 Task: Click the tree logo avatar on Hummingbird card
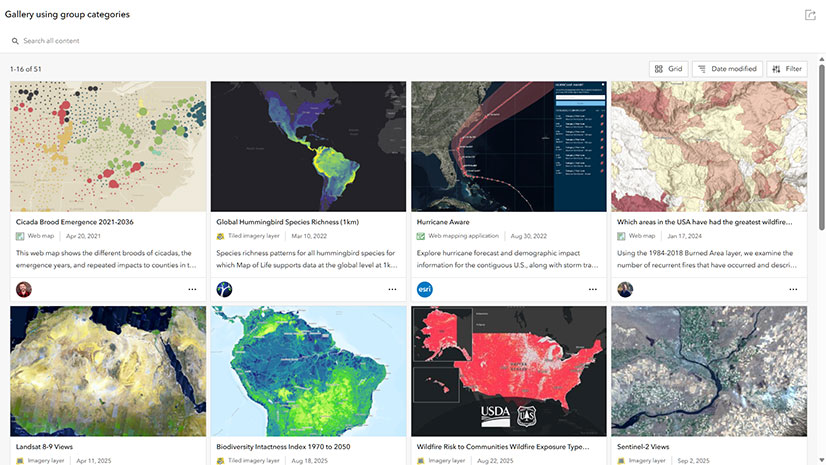224,289
